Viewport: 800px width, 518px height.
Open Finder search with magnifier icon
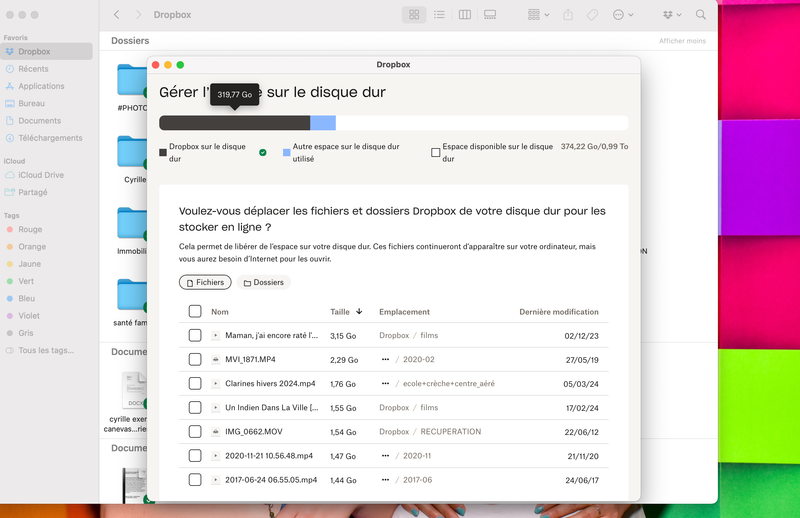coord(700,15)
